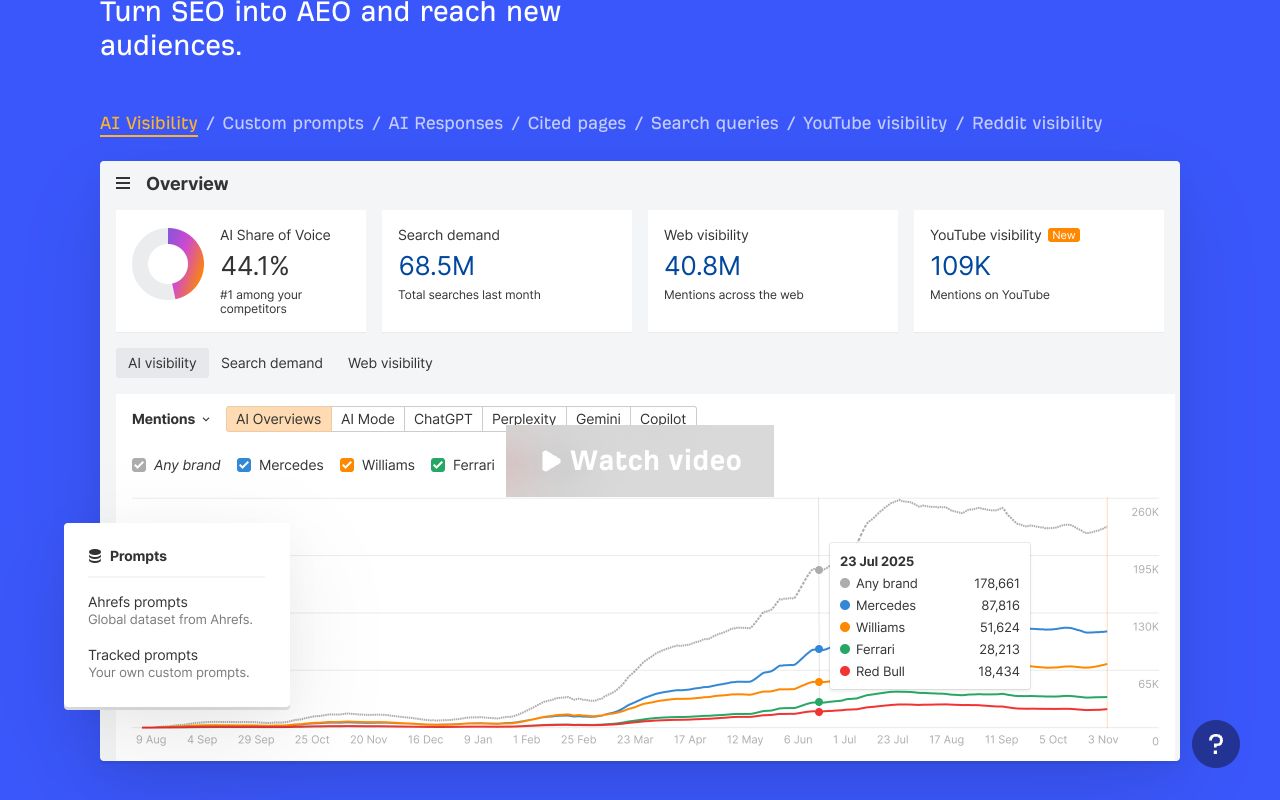
Task: Select the Perplexity platform tab
Action: pyautogui.click(x=524, y=419)
